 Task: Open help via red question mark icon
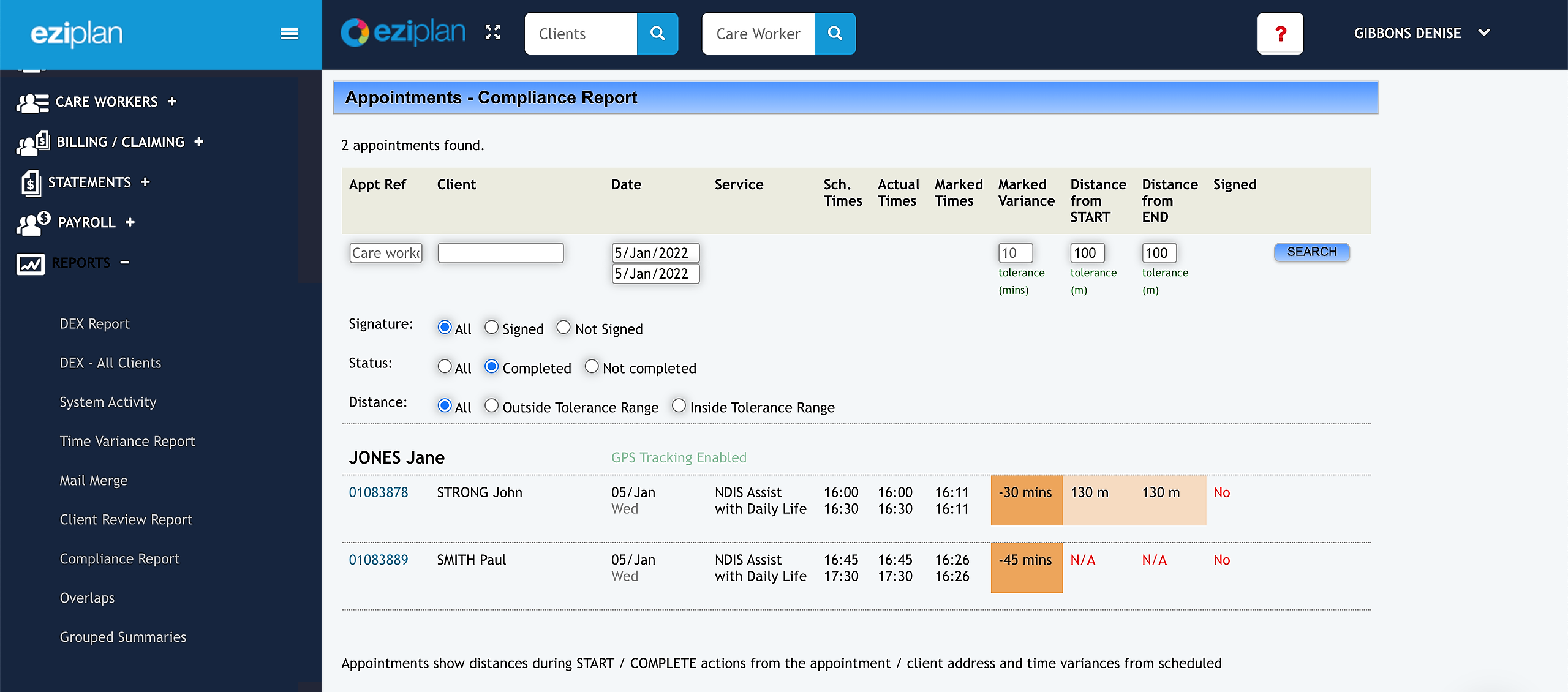tap(1280, 34)
